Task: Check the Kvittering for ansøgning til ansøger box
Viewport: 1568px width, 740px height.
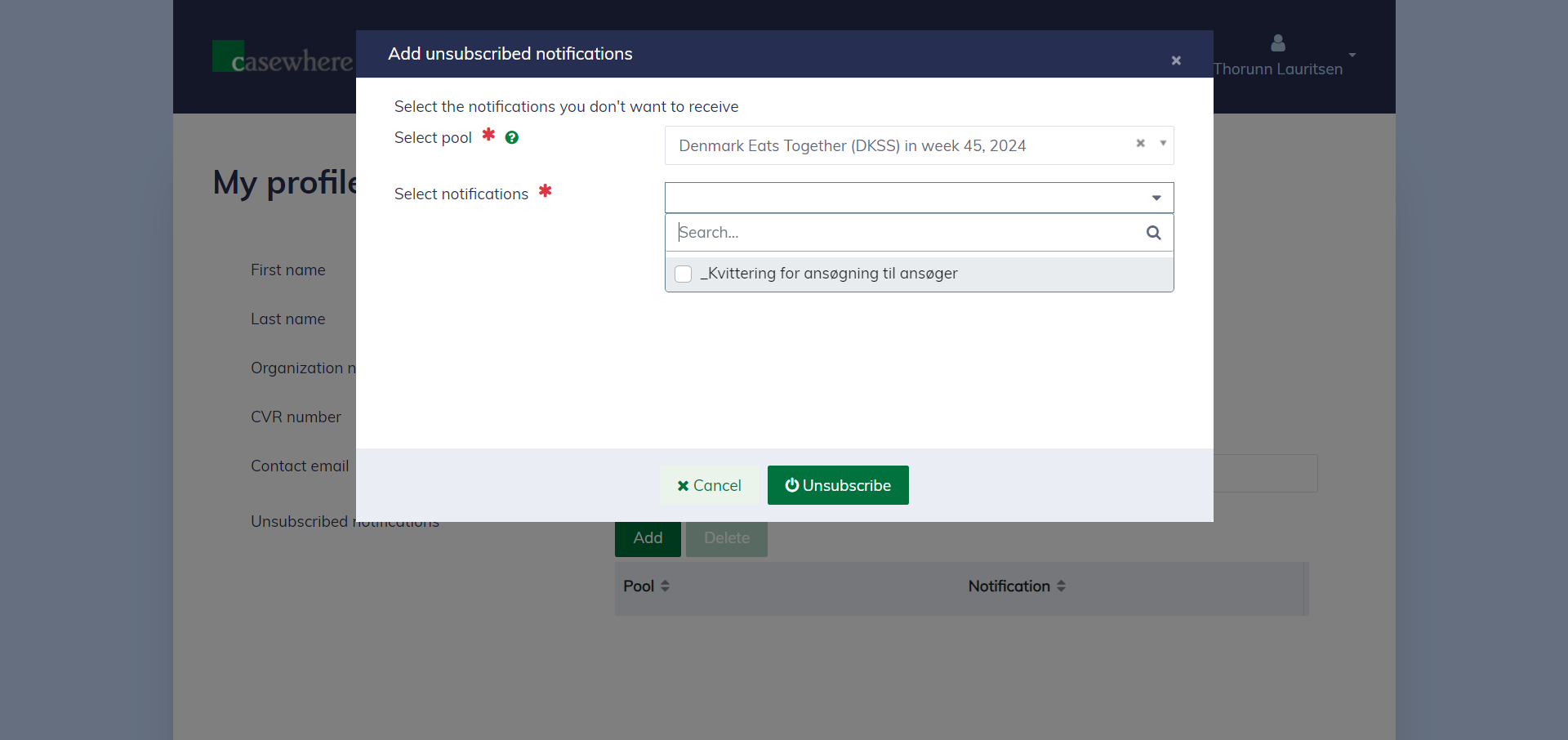Action: 684,274
